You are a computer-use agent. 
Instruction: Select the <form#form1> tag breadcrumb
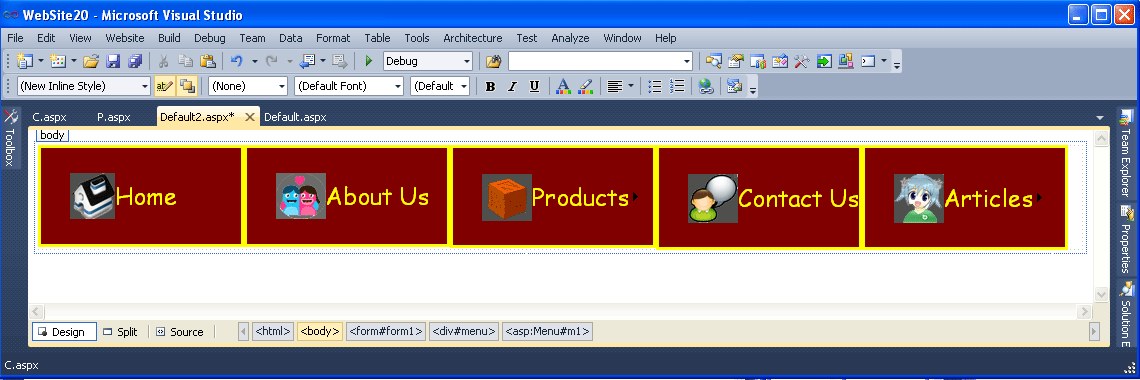click(x=386, y=332)
